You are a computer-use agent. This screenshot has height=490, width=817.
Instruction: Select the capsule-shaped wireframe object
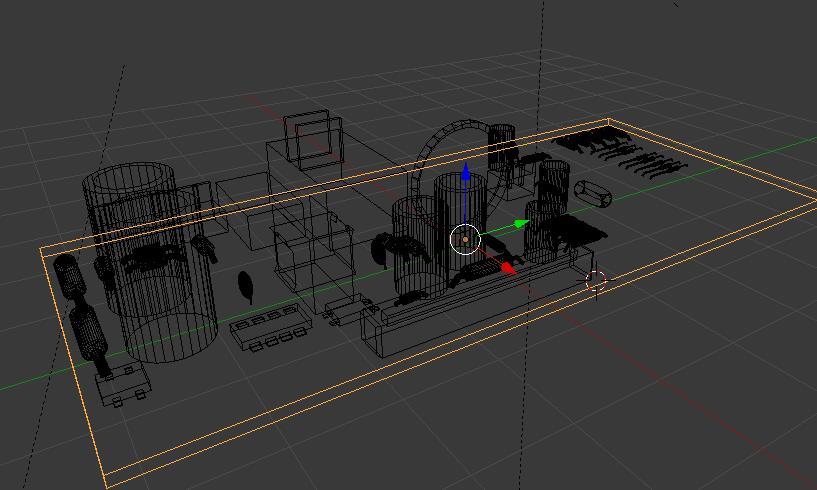(x=593, y=194)
